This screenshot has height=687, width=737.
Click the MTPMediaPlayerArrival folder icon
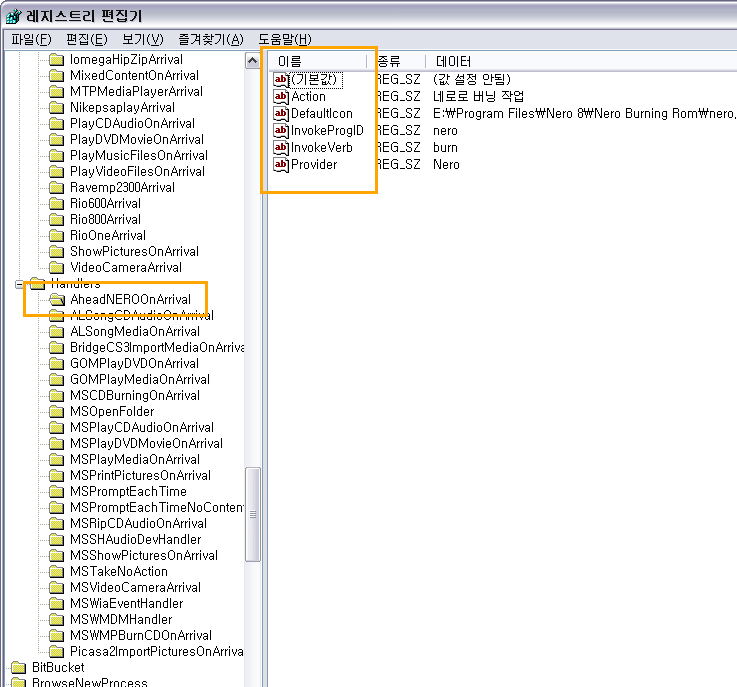[56, 92]
